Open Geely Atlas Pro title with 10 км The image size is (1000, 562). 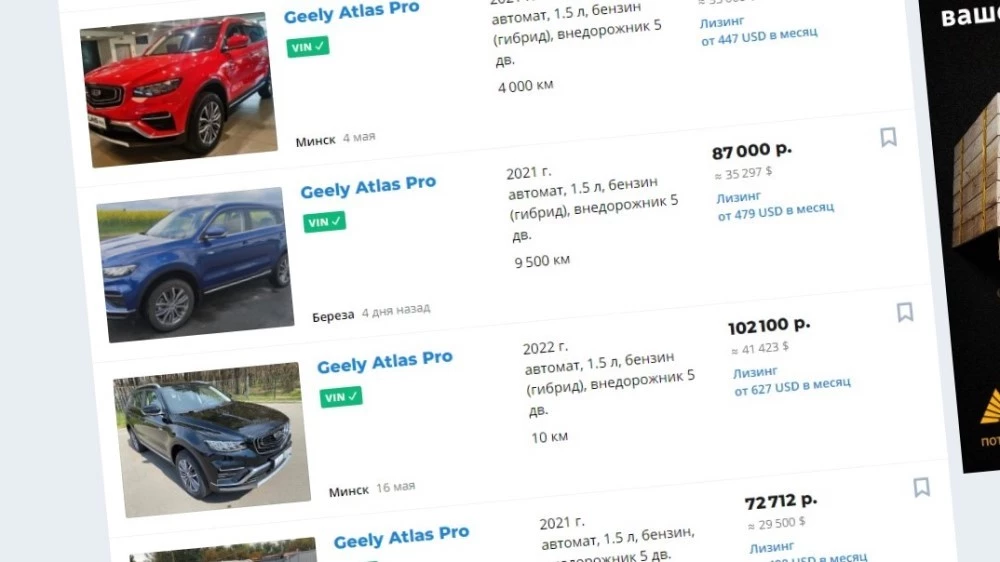point(385,362)
